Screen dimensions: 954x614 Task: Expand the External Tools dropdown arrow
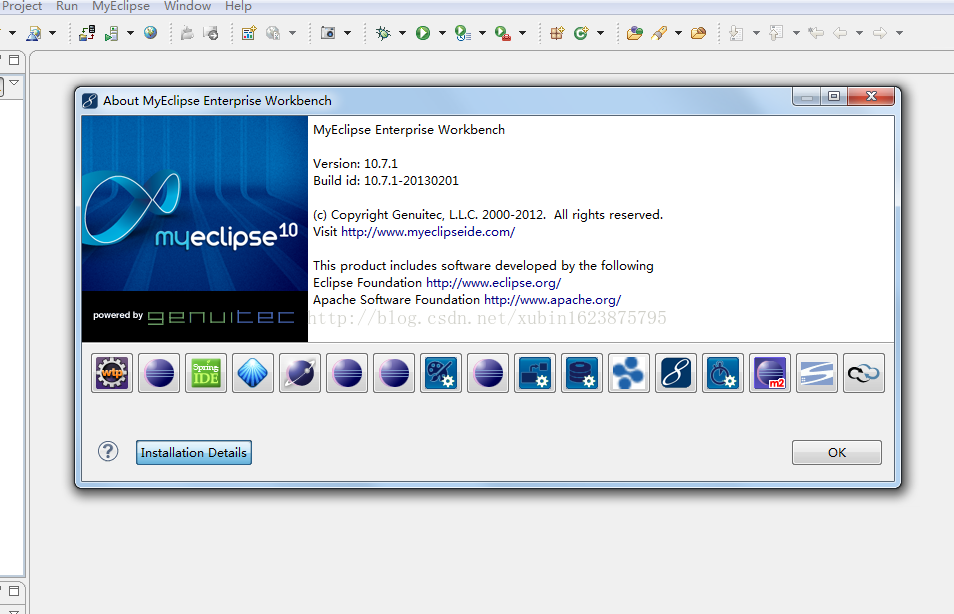click(x=522, y=33)
